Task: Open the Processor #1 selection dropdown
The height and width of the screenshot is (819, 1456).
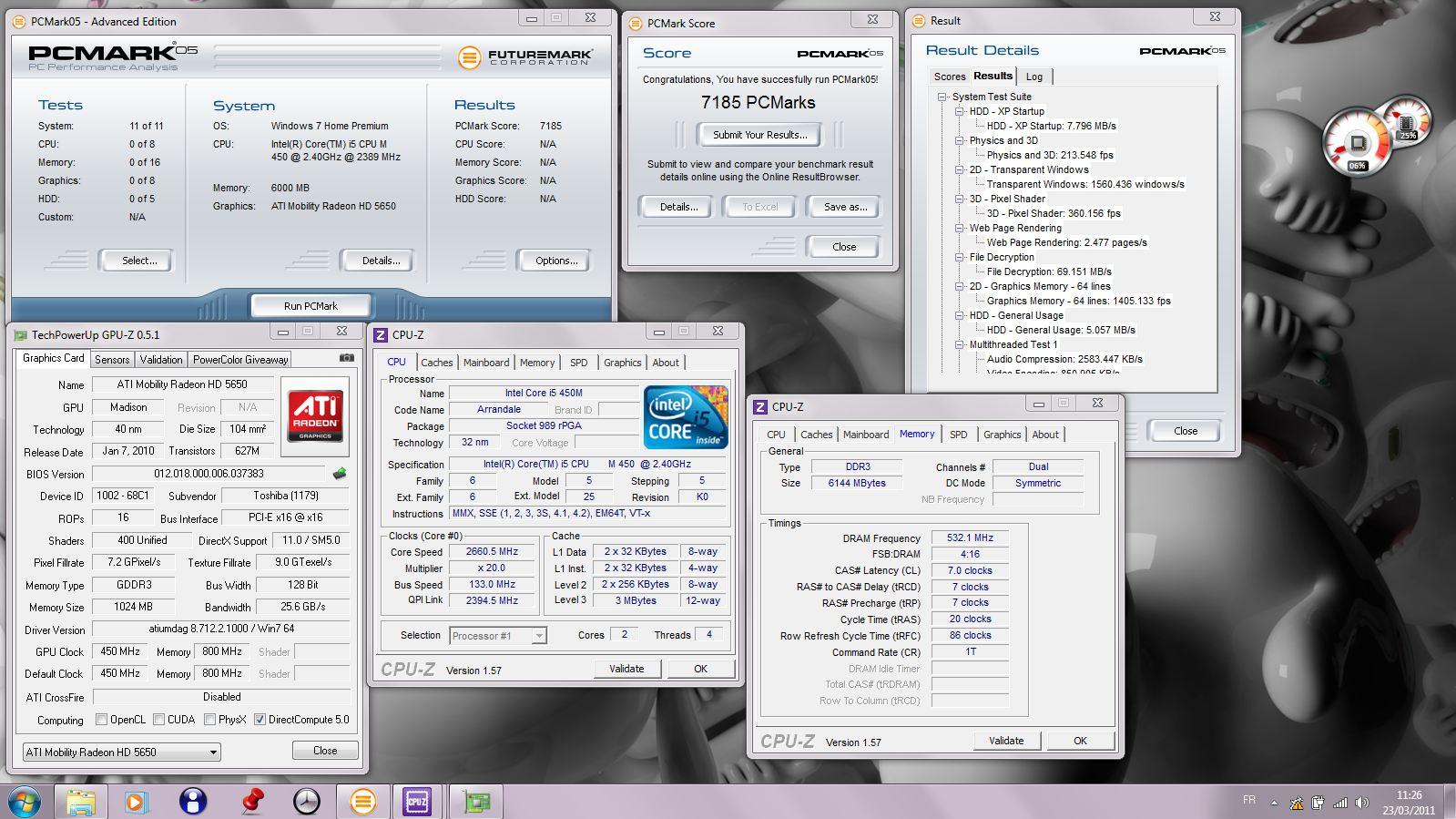Action: point(497,636)
